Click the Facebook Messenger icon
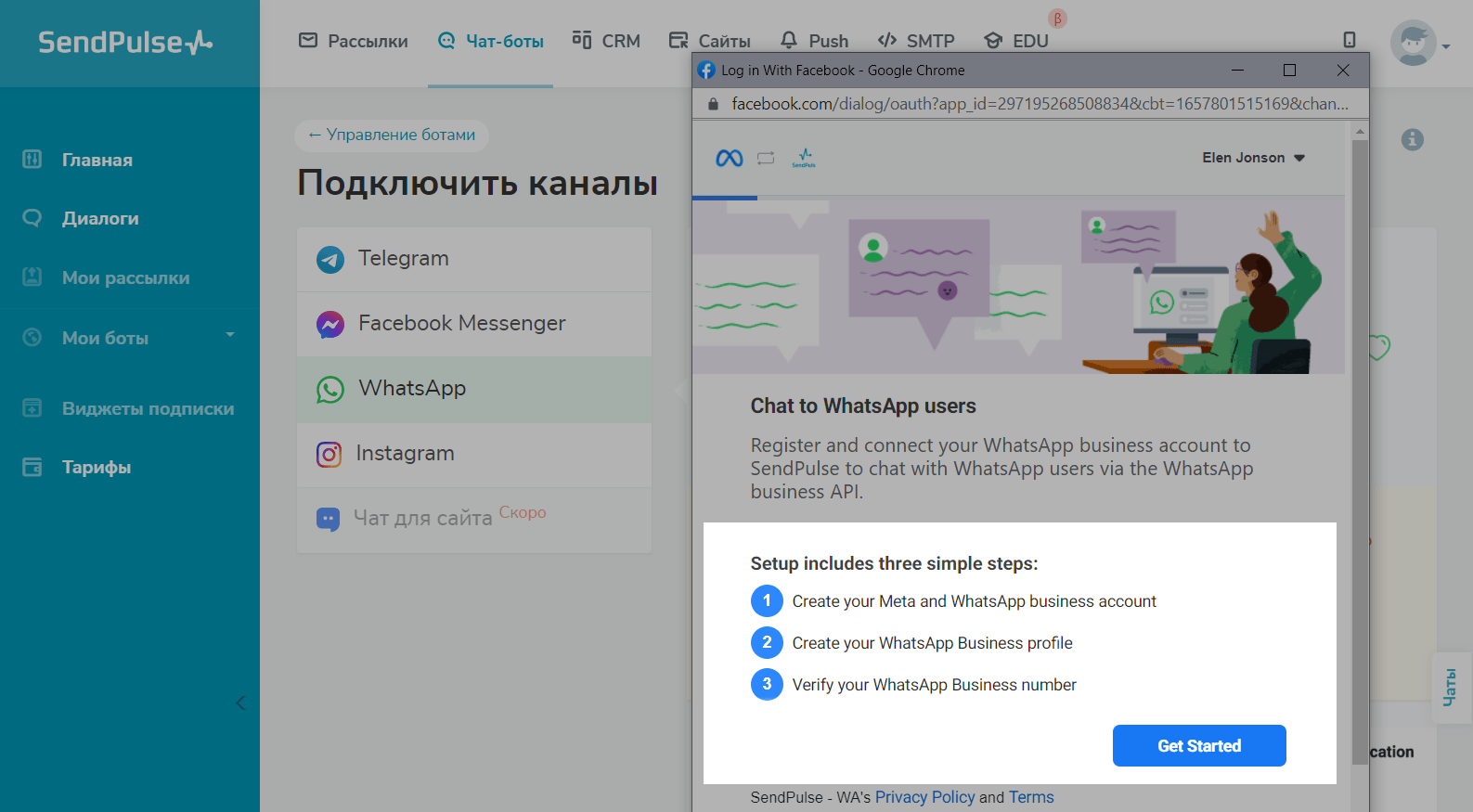1473x812 pixels. tap(330, 324)
